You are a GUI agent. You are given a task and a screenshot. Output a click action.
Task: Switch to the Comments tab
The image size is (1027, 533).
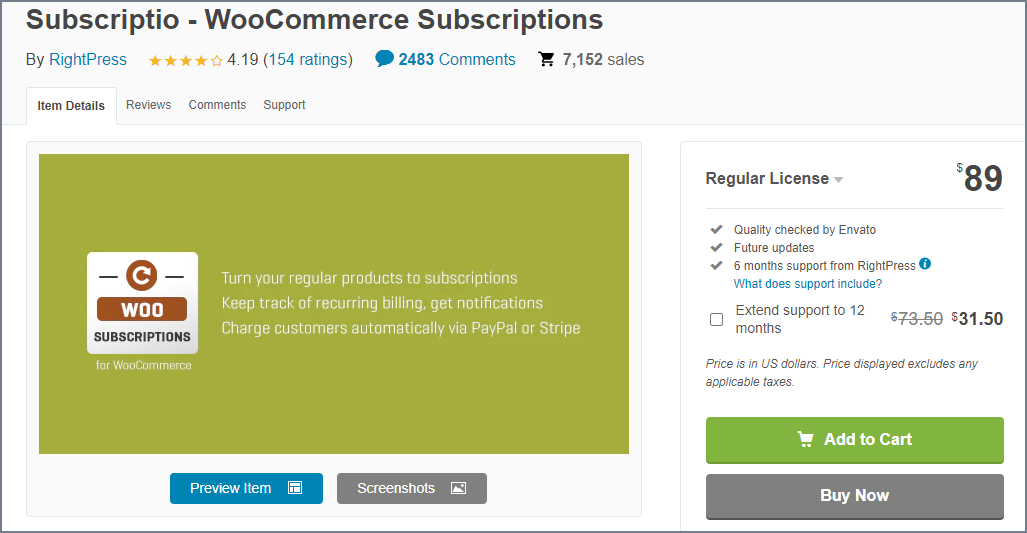coord(217,105)
